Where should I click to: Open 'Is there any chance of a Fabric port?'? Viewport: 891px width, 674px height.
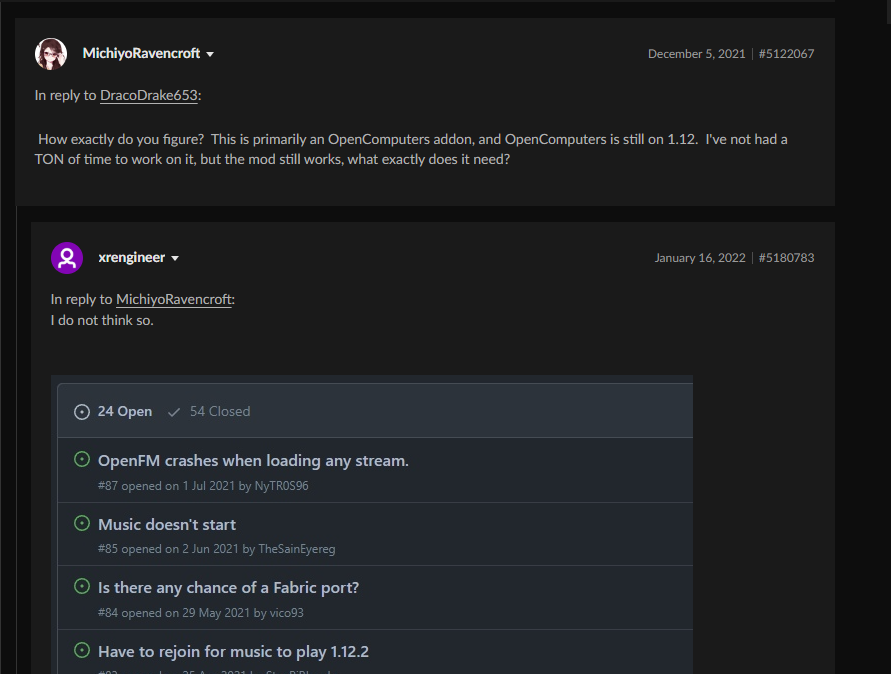click(228, 588)
